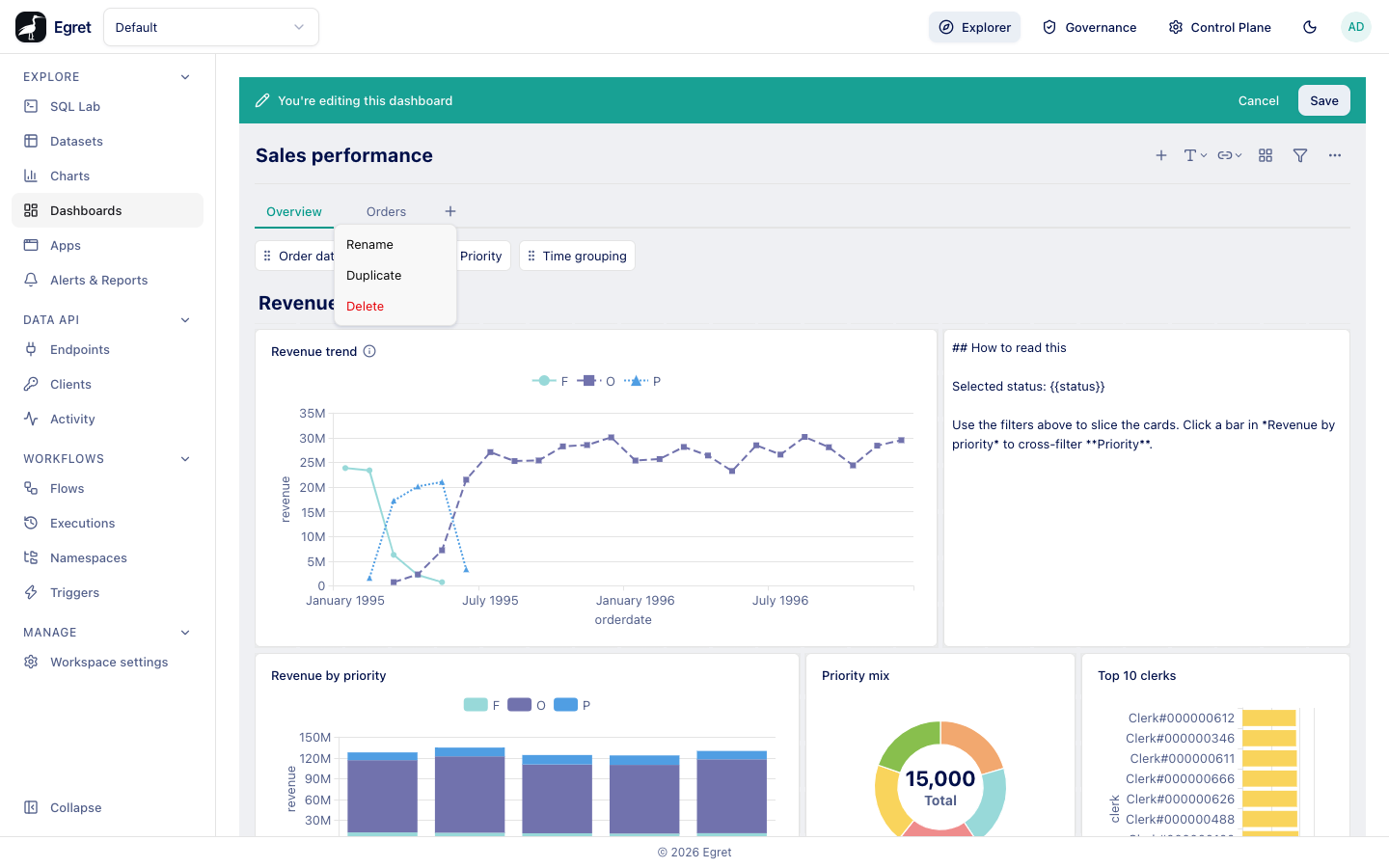Collapse the EXPLORE sidebar section
Screen dimensions: 1389x868
pyautogui.click(x=185, y=77)
